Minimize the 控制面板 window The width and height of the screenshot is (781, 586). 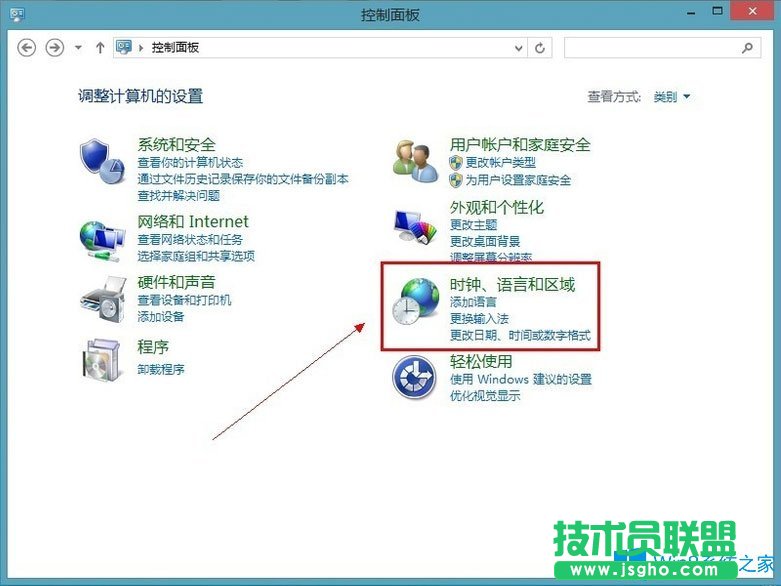click(690, 12)
